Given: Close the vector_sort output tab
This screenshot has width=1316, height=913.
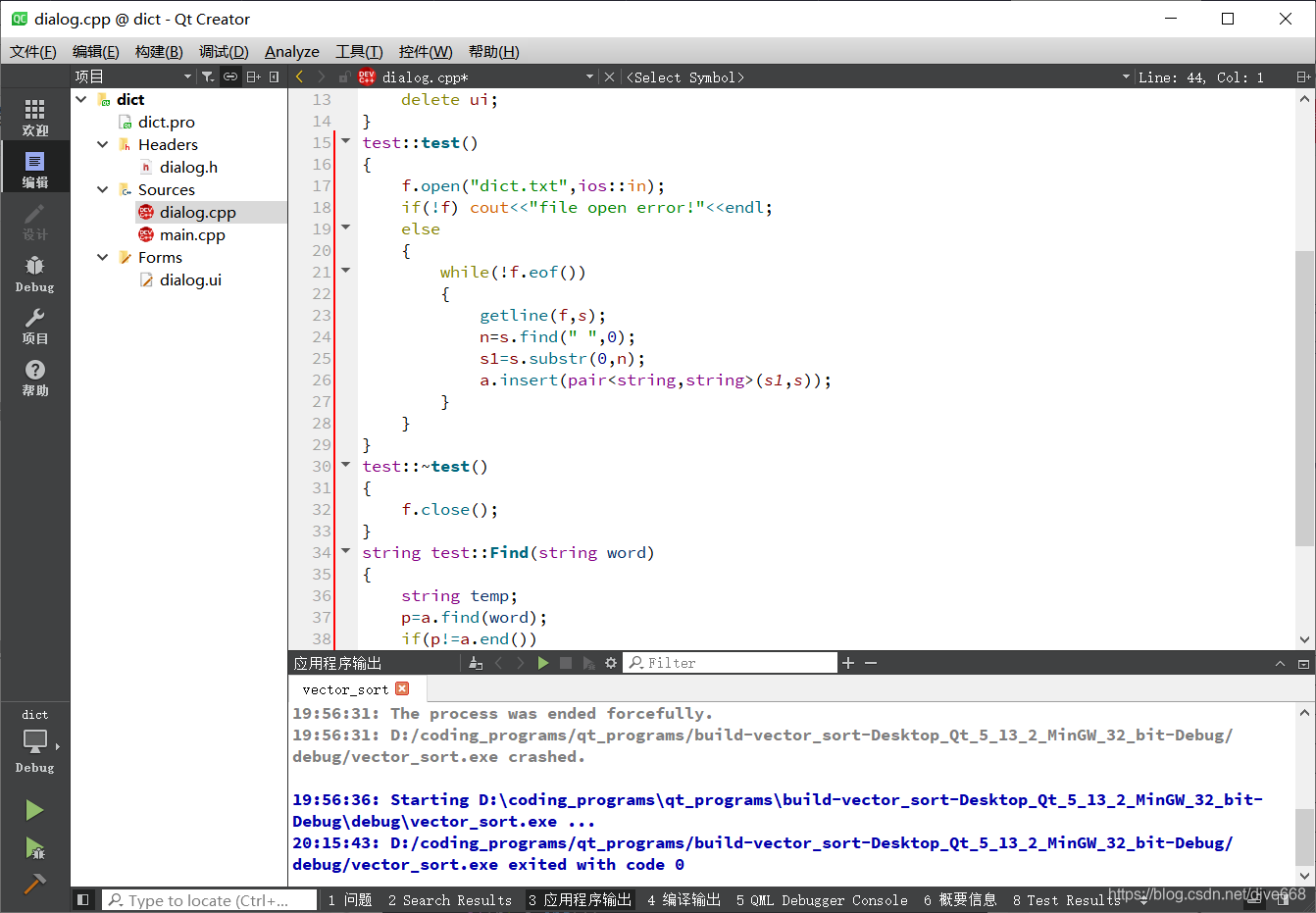Looking at the screenshot, I should (x=402, y=689).
